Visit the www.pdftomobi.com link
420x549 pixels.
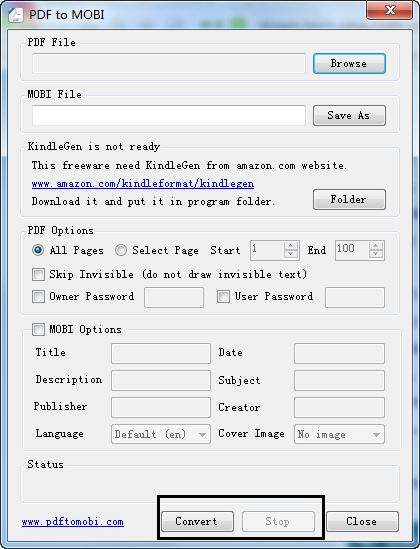72,522
